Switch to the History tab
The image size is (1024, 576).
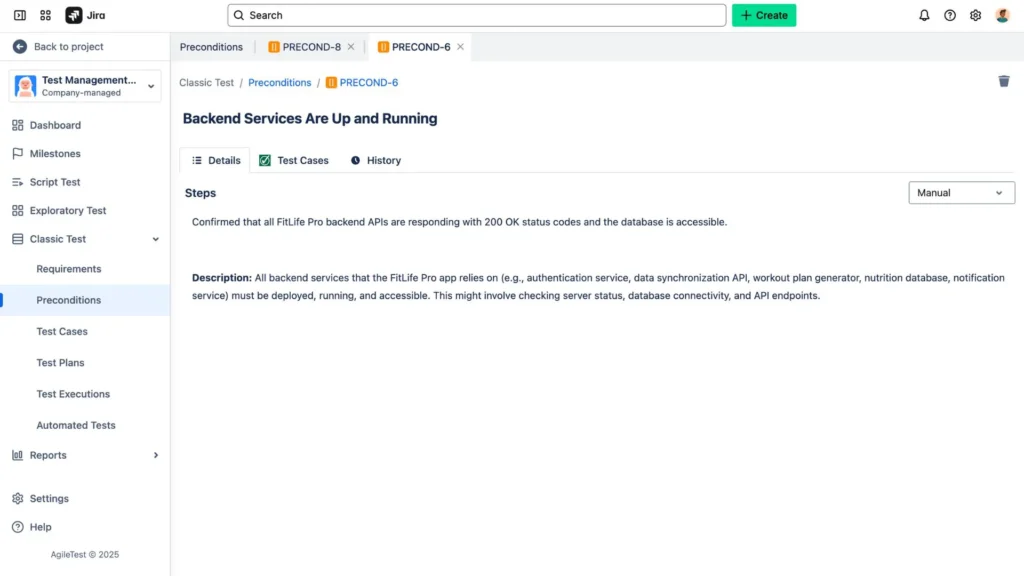coord(376,160)
